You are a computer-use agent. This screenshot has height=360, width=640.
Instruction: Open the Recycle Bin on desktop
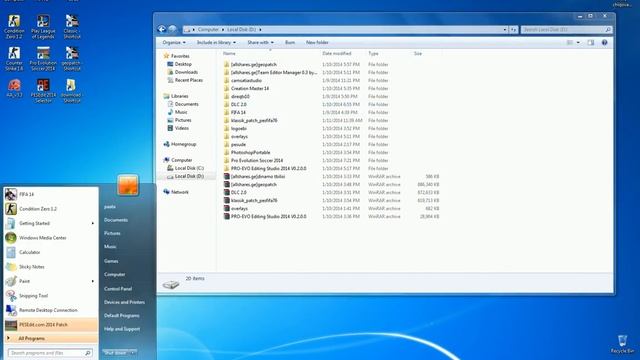(622, 344)
